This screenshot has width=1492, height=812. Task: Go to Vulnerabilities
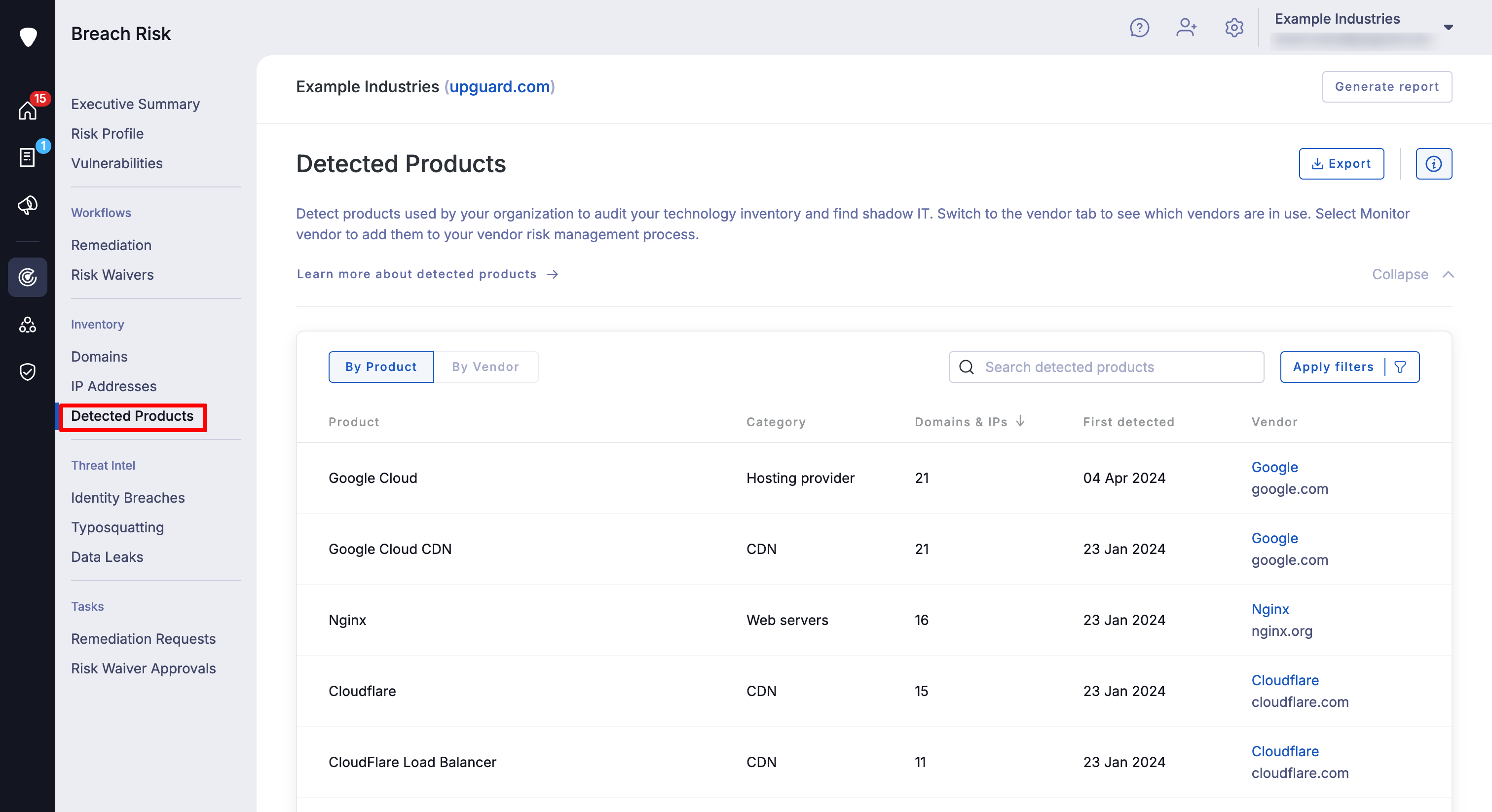pyautogui.click(x=117, y=163)
